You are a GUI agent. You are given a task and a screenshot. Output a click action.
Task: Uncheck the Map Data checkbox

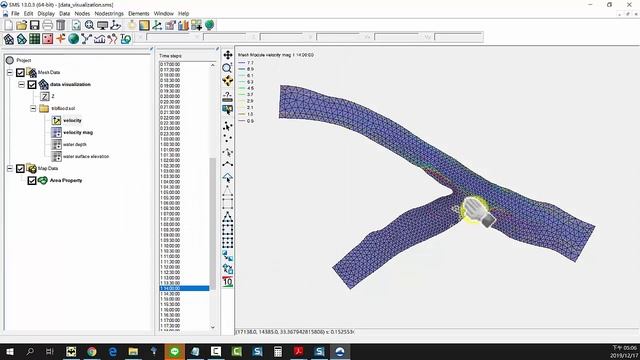point(20,169)
